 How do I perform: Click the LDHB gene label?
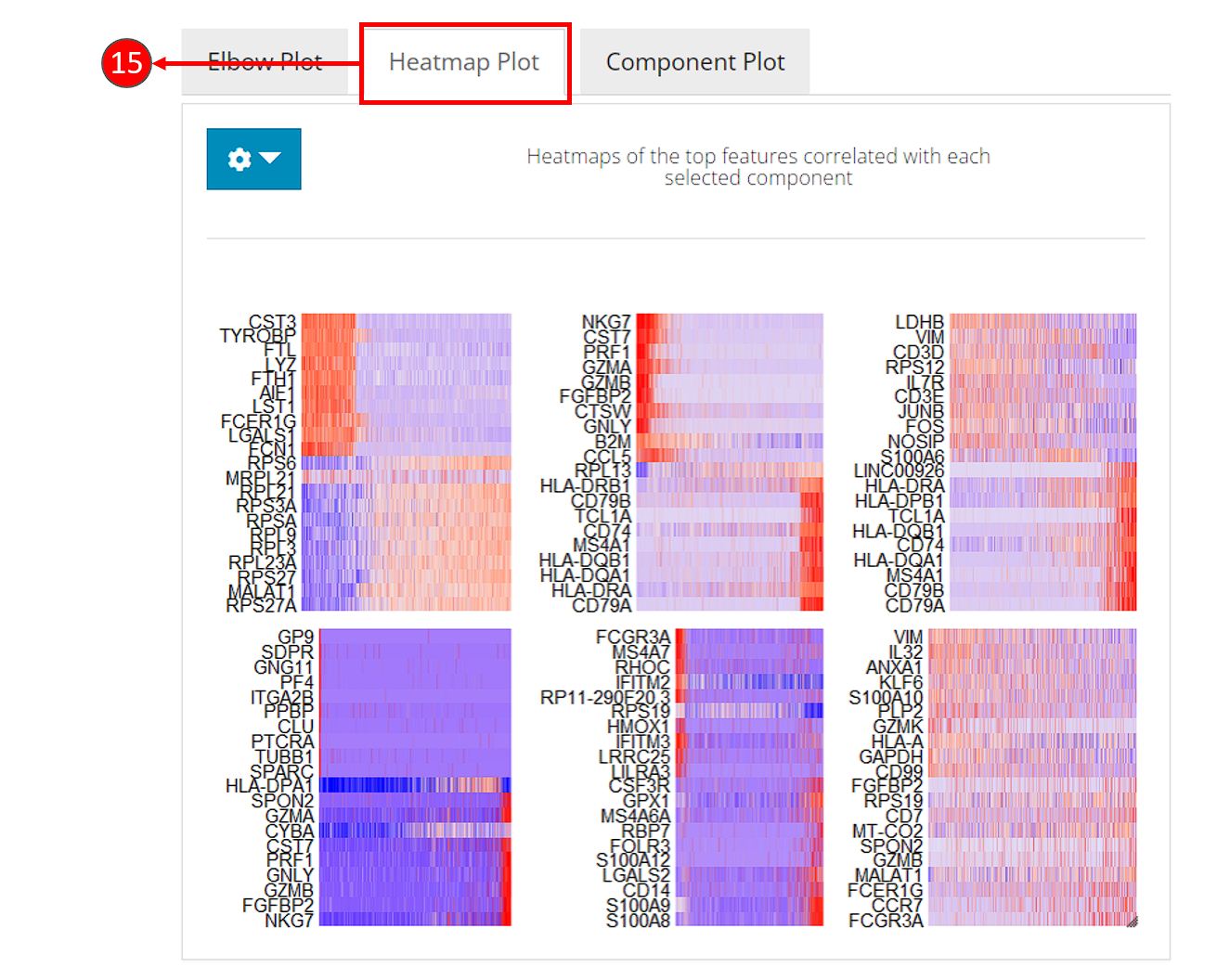tap(919, 322)
